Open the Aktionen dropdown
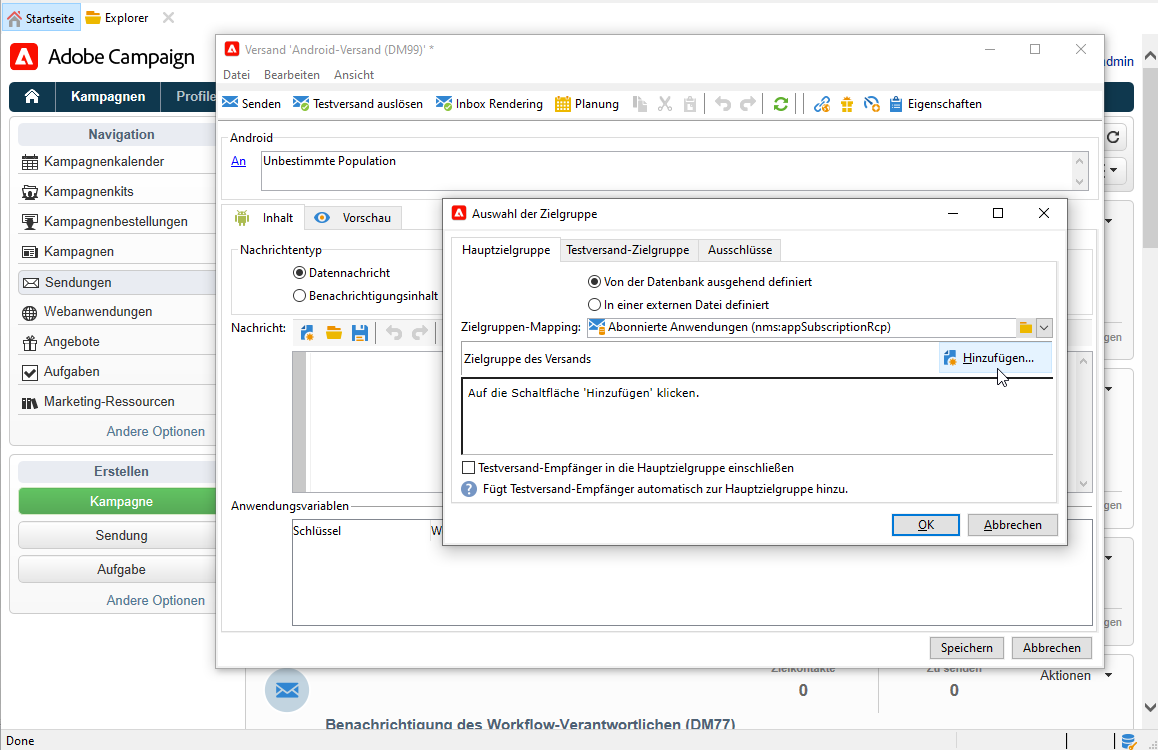 click(x=1075, y=675)
